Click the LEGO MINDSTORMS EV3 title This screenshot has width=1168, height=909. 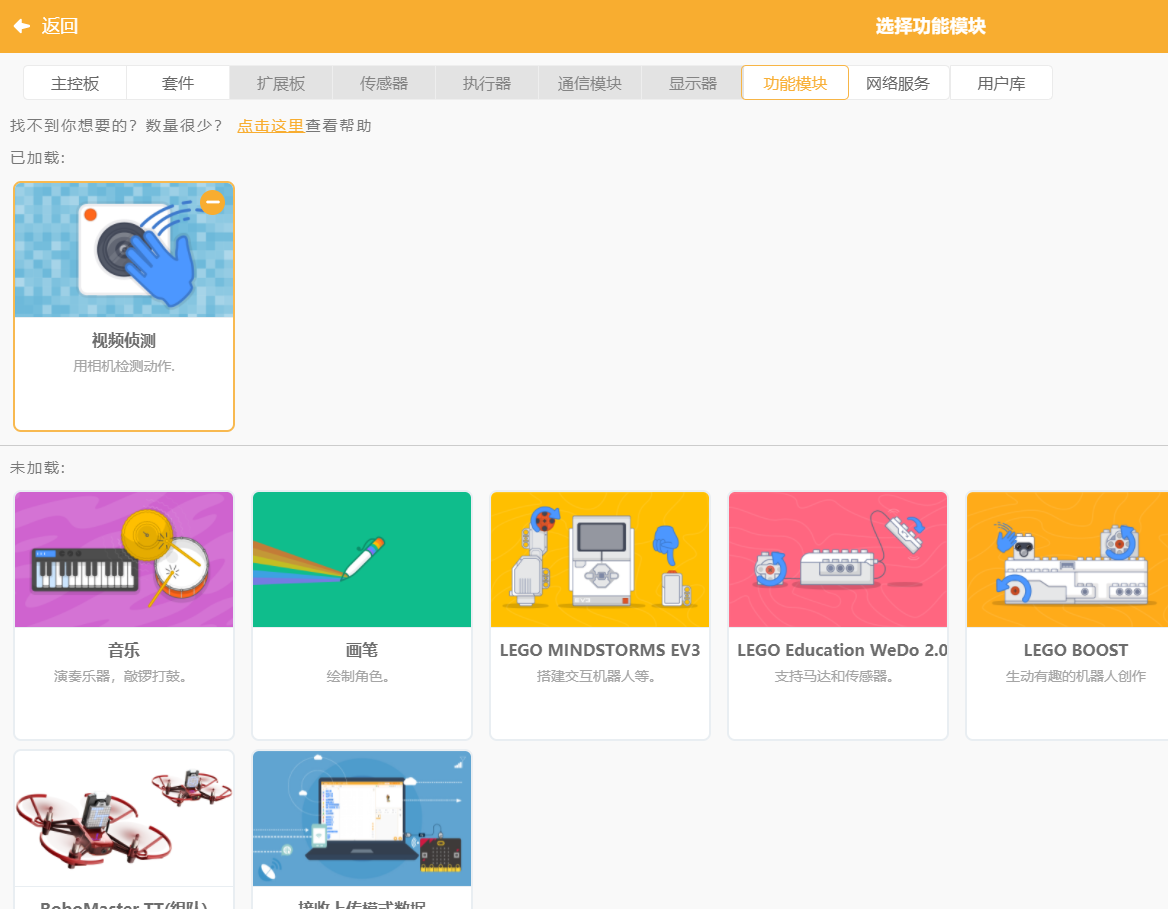click(600, 650)
